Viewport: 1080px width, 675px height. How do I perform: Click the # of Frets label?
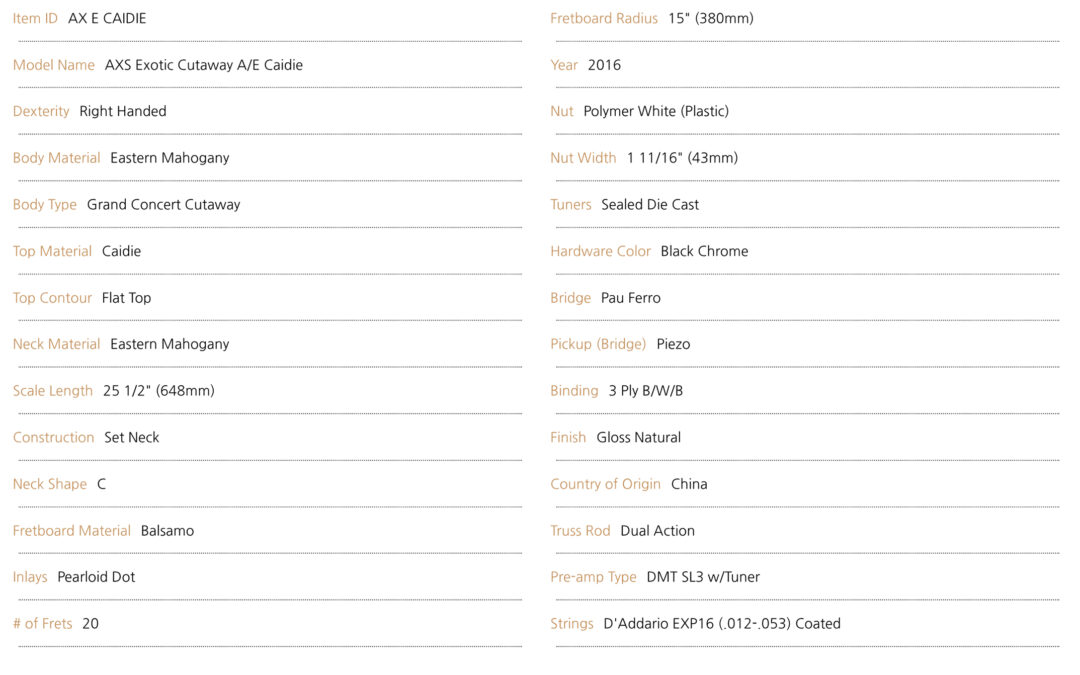pos(43,623)
